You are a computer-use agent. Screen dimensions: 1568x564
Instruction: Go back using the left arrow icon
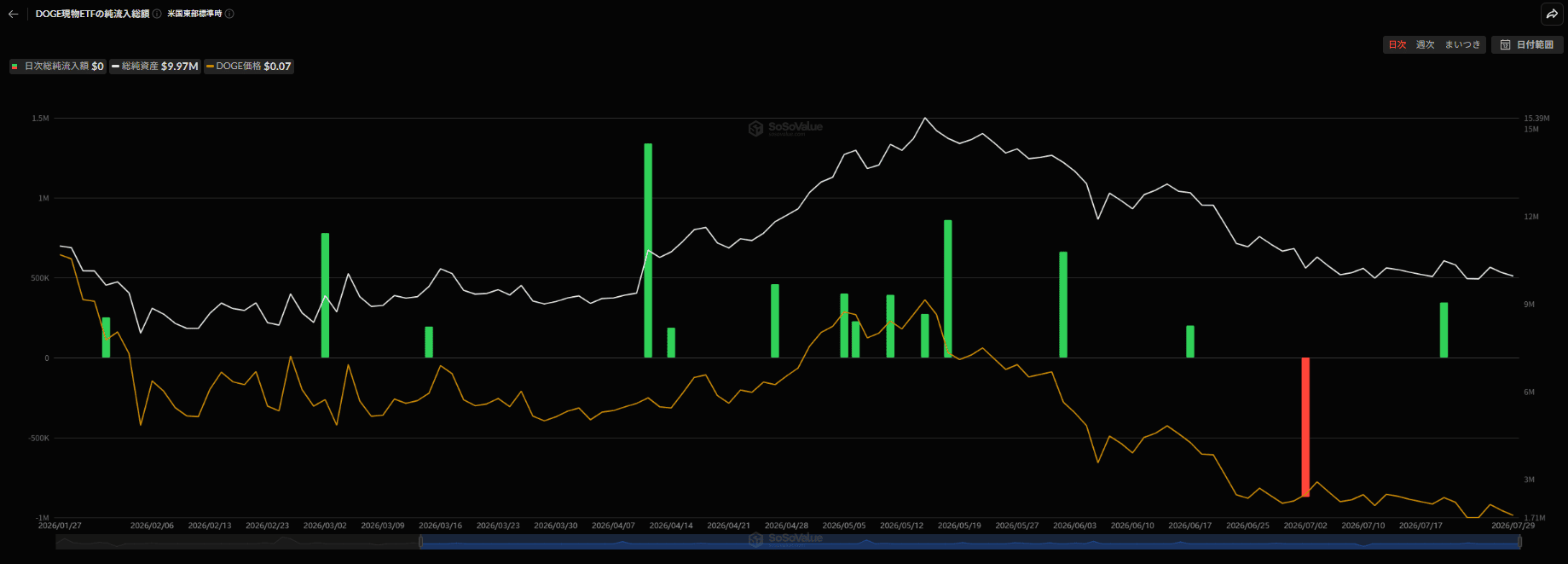[x=13, y=14]
